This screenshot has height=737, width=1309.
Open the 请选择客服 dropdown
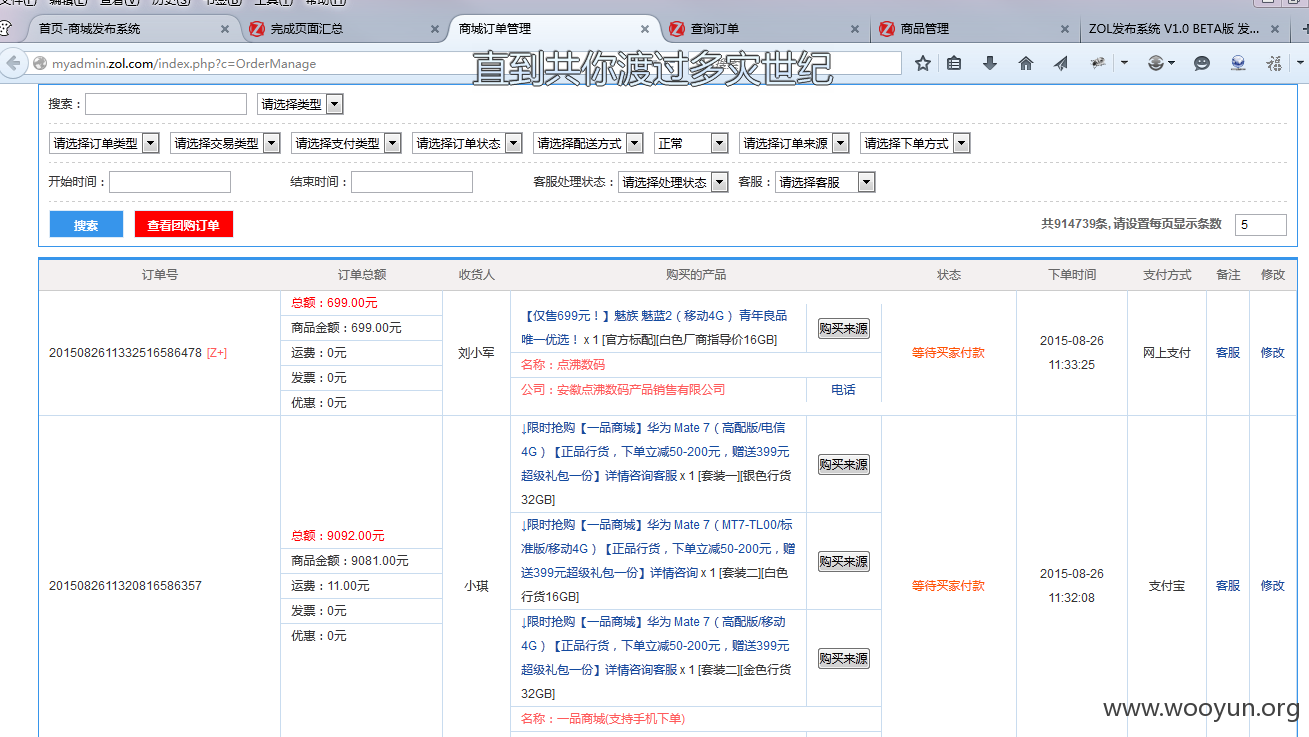click(825, 182)
